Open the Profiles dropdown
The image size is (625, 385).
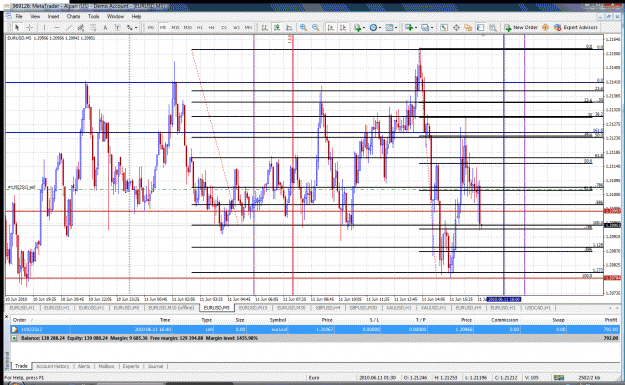(x=427, y=28)
